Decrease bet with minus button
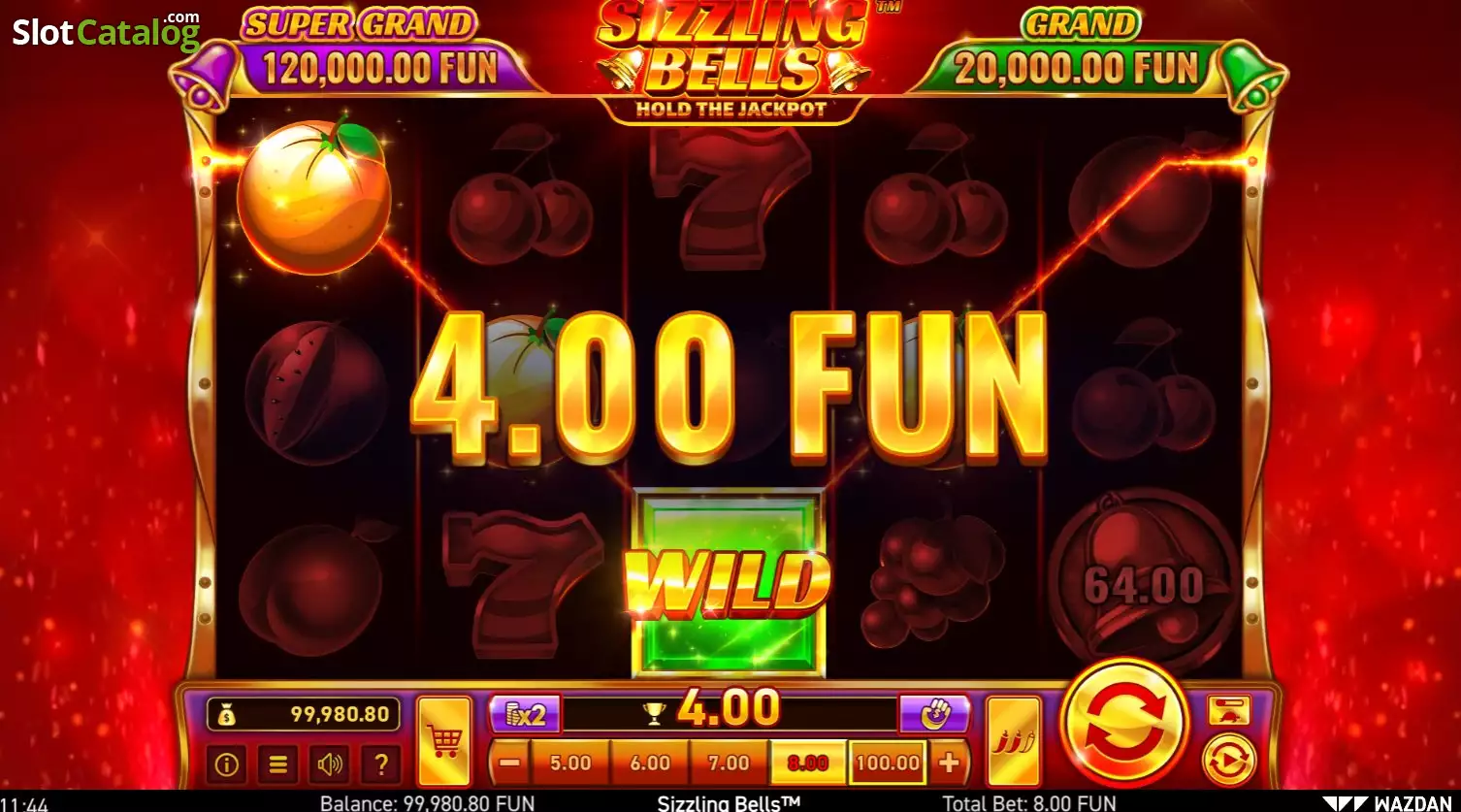 (509, 763)
